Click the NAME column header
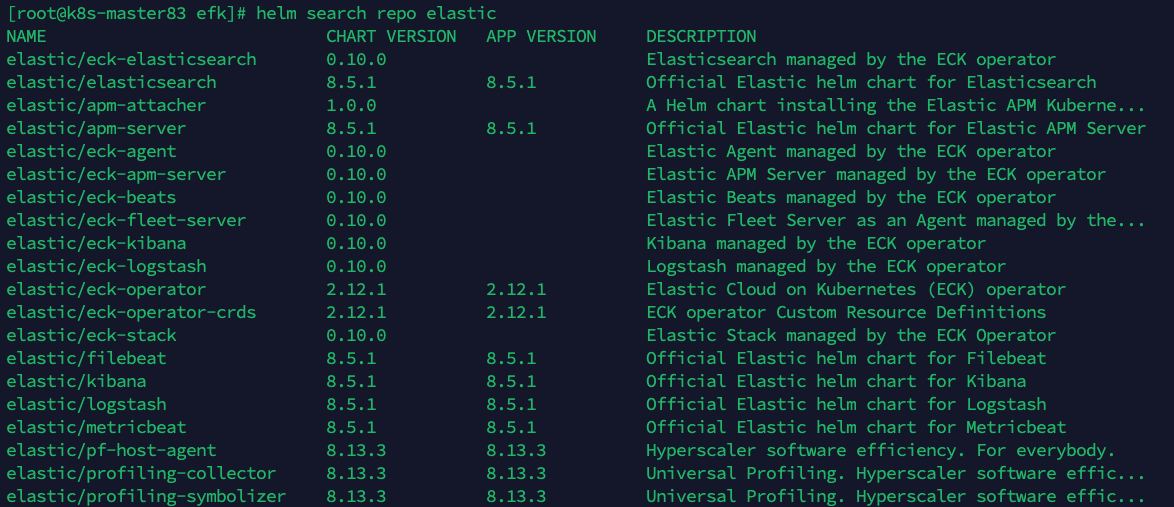Image resolution: width=1174 pixels, height=507 pixels. (26, 36)
